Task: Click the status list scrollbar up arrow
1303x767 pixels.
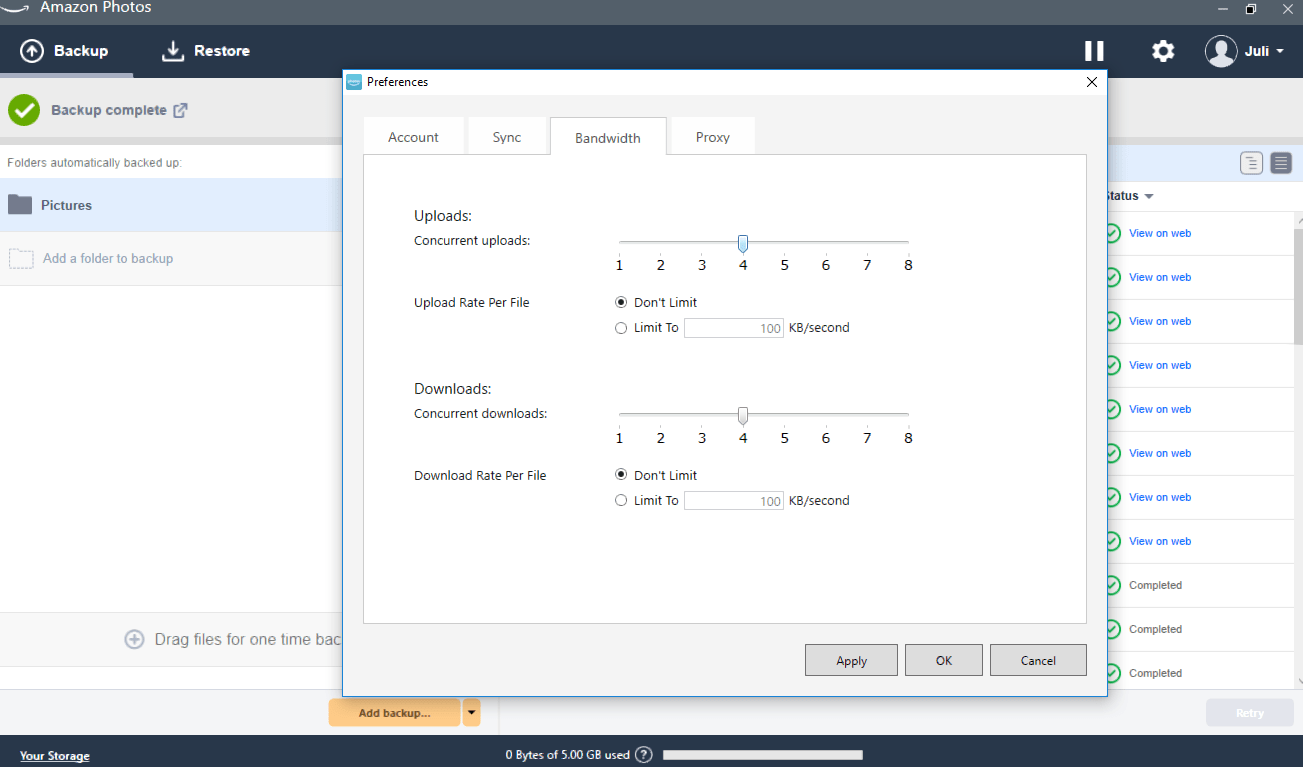Action: tap(1298, 219)
